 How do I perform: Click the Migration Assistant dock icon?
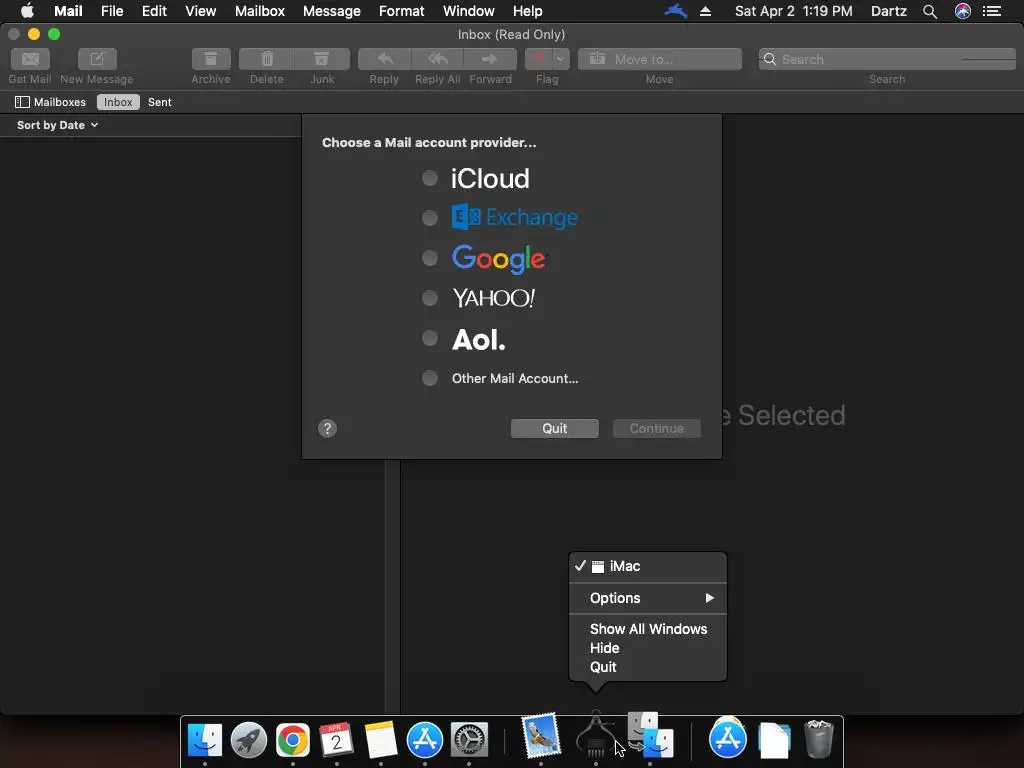650,735
